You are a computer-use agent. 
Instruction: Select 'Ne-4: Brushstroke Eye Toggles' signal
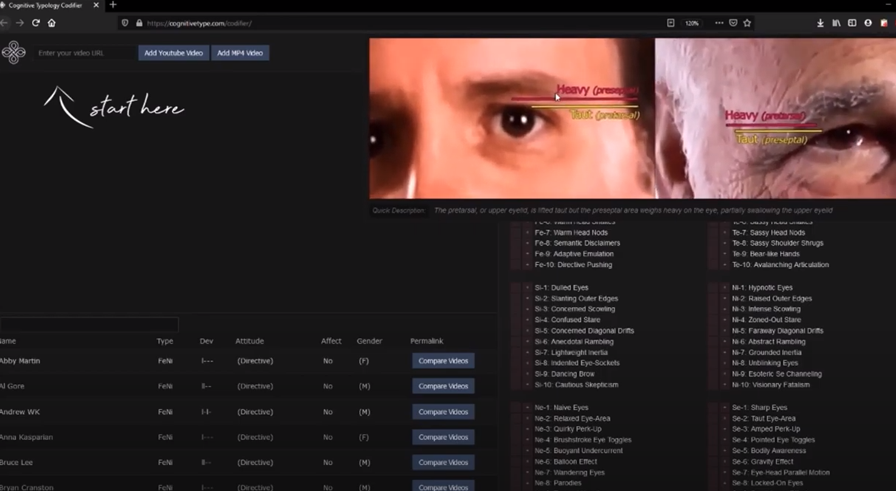click(583, 440)
